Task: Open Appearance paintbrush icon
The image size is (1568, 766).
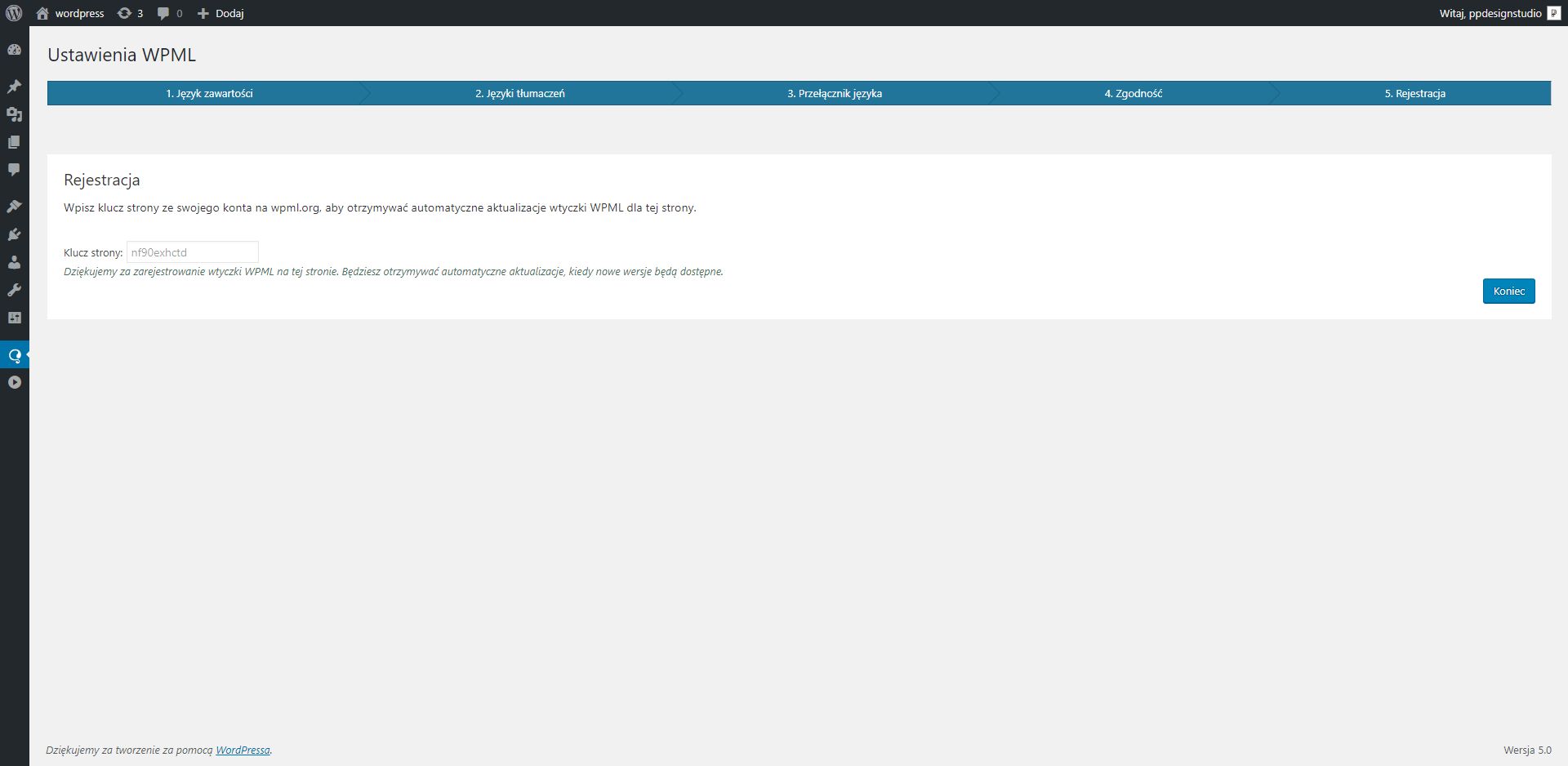Action: (14, 207)
